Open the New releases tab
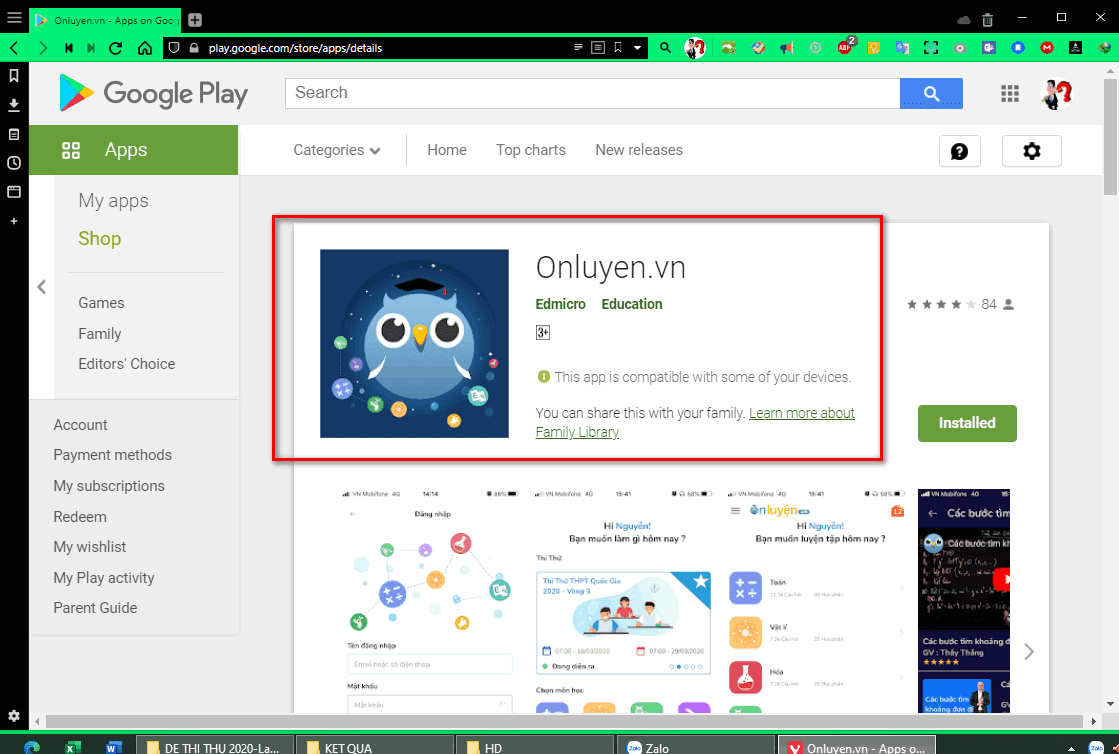Screen dimensions: 1119x754 coord(638,149)
